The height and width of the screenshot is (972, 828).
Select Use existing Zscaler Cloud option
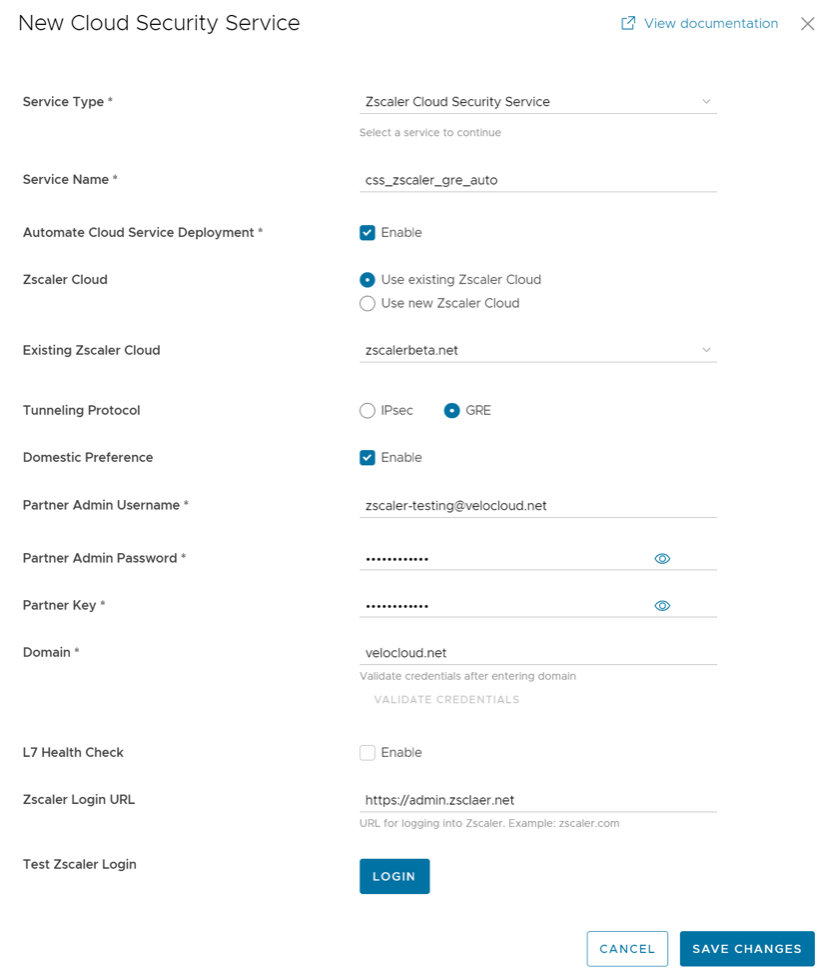click(368, 280)
